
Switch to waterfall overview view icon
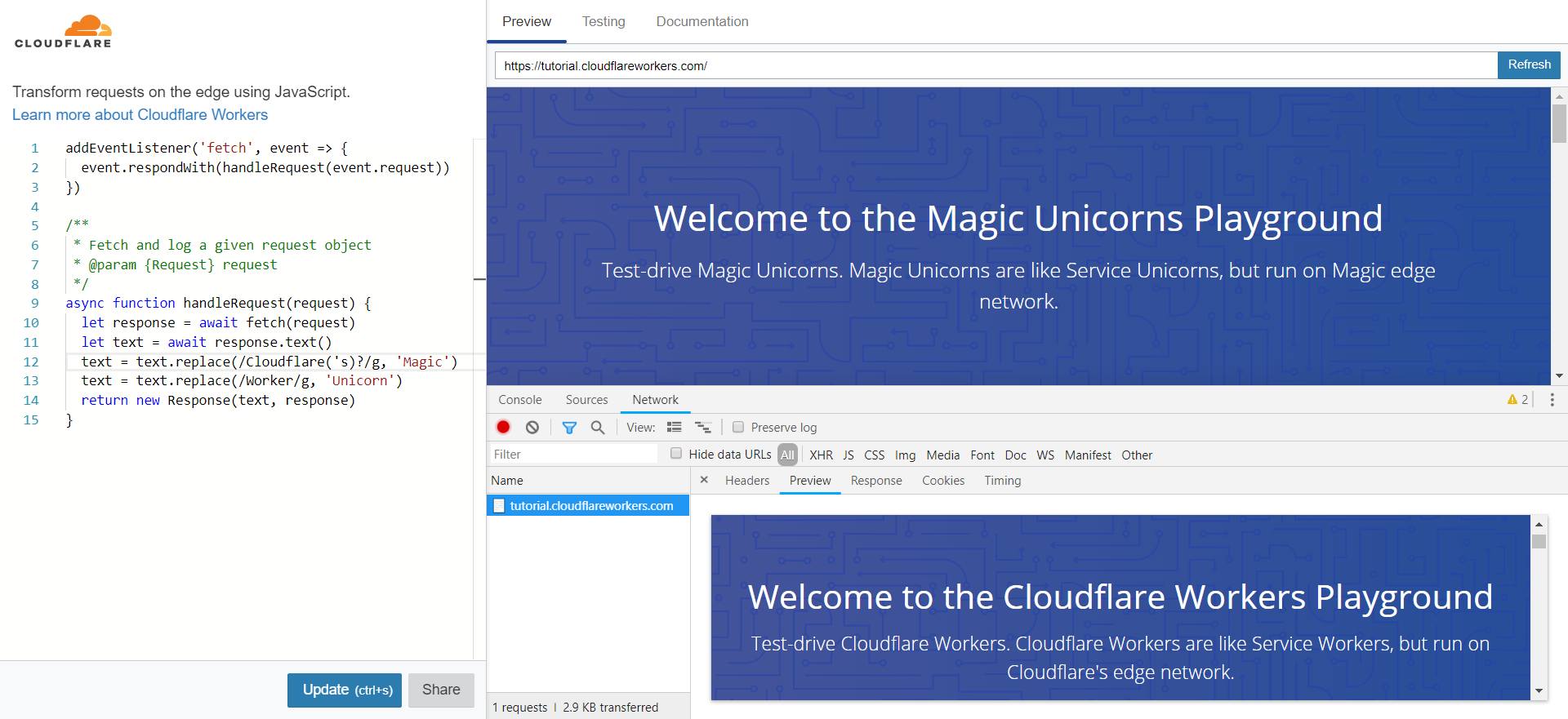pos(702,427)
